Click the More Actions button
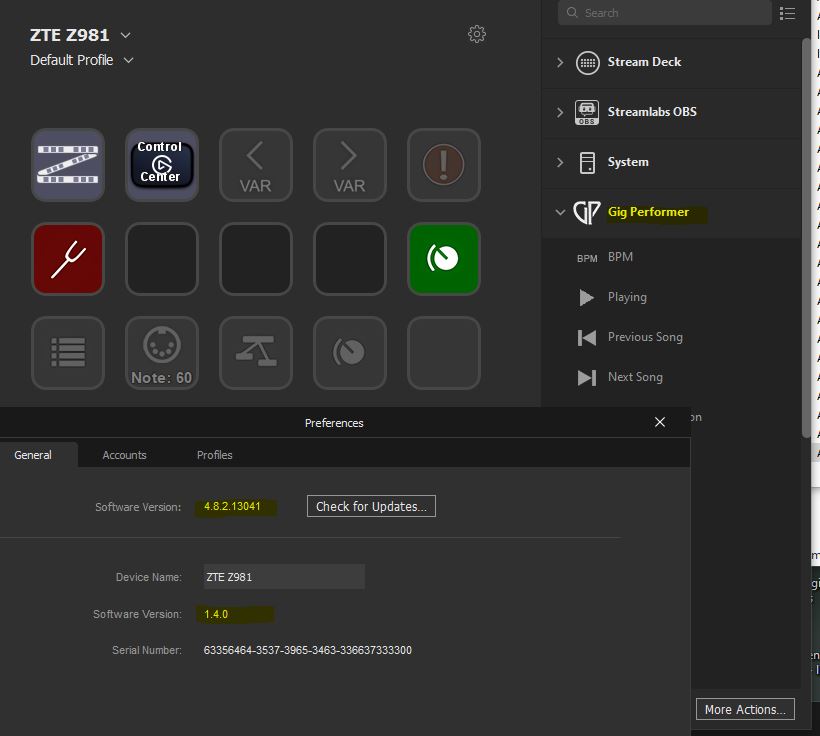The height and width of the screenshot is (736, 820). coord(745,709)
